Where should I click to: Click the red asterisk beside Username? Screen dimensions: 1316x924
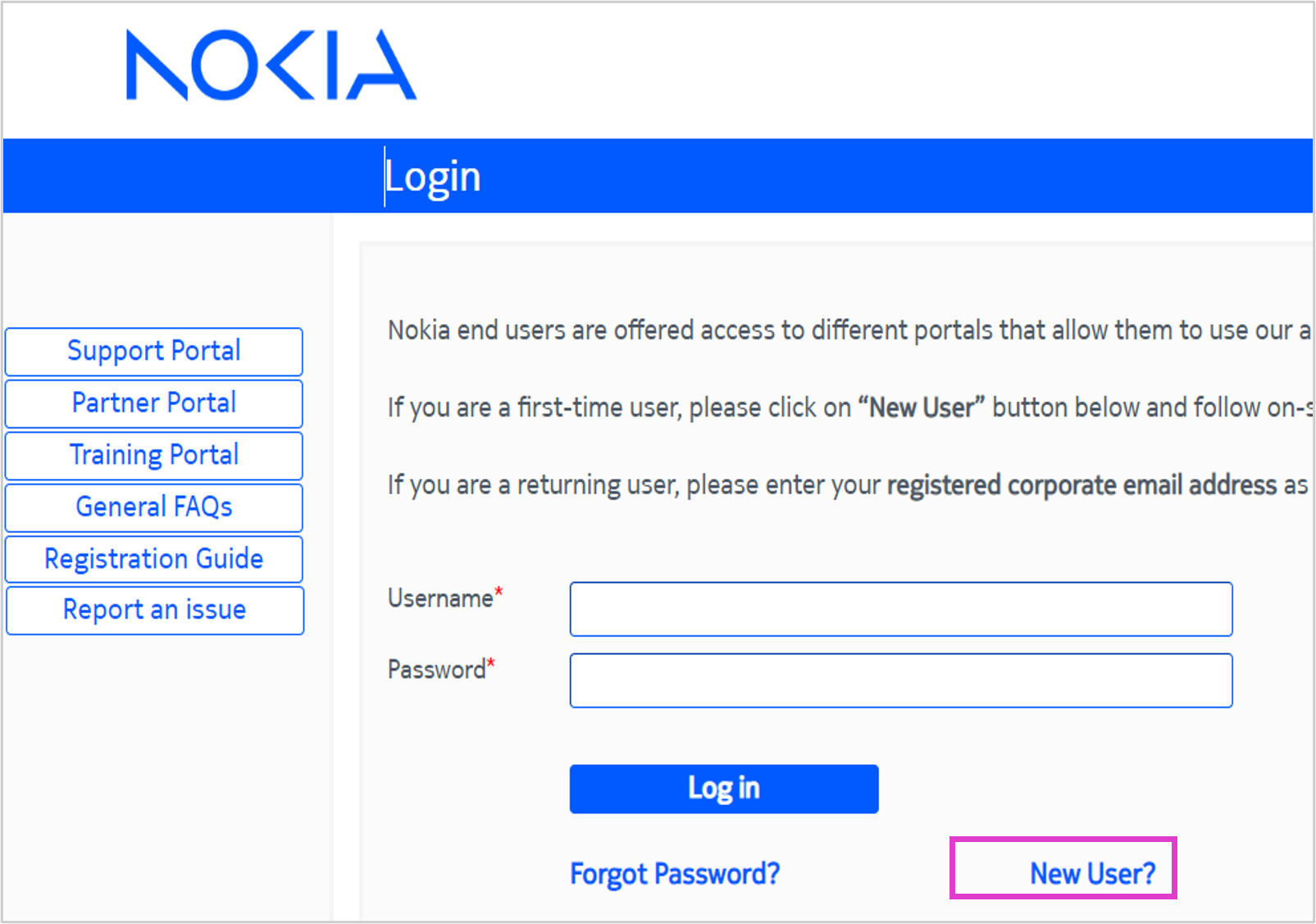click(x=499, y=592)
